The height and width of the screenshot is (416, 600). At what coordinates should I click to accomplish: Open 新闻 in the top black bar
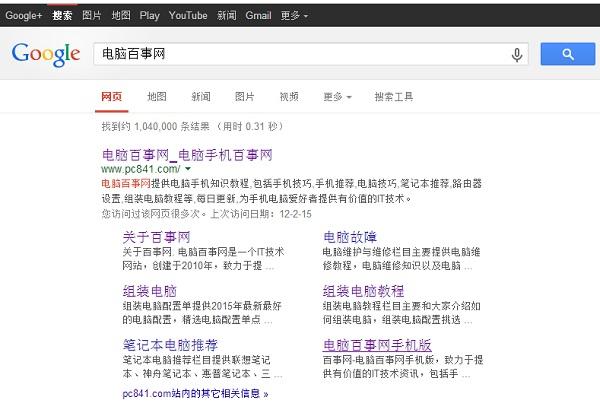(x=227, y=16)
